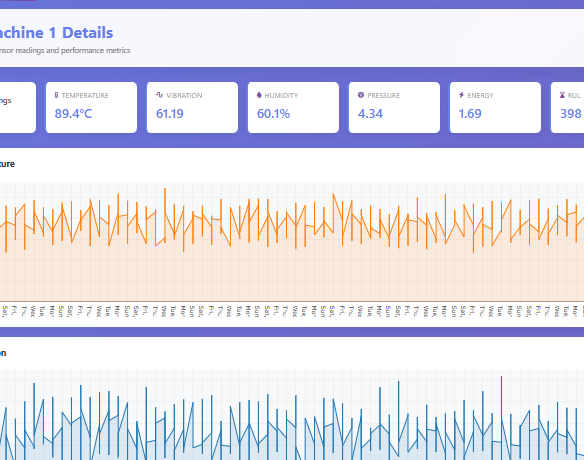Click the VIBRATION card label

184,96
